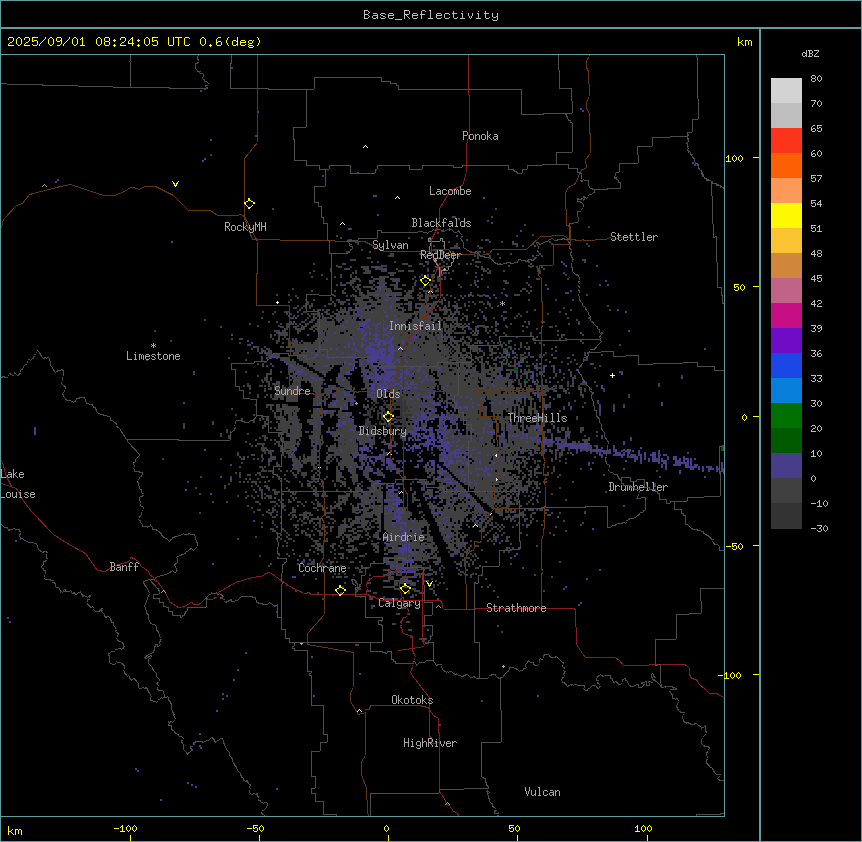Click the Lake Louise label
Screen dimensions: 862x842
(x=18, y=484)
